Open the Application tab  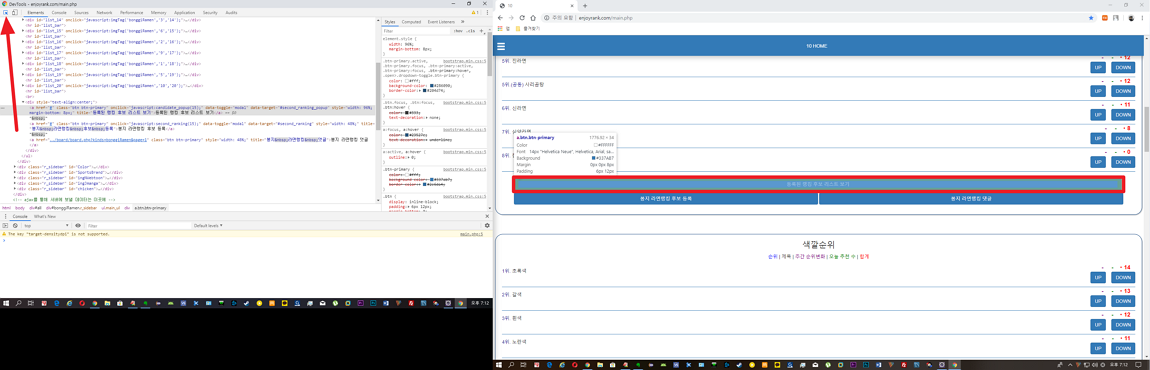(x=185, y=12)
